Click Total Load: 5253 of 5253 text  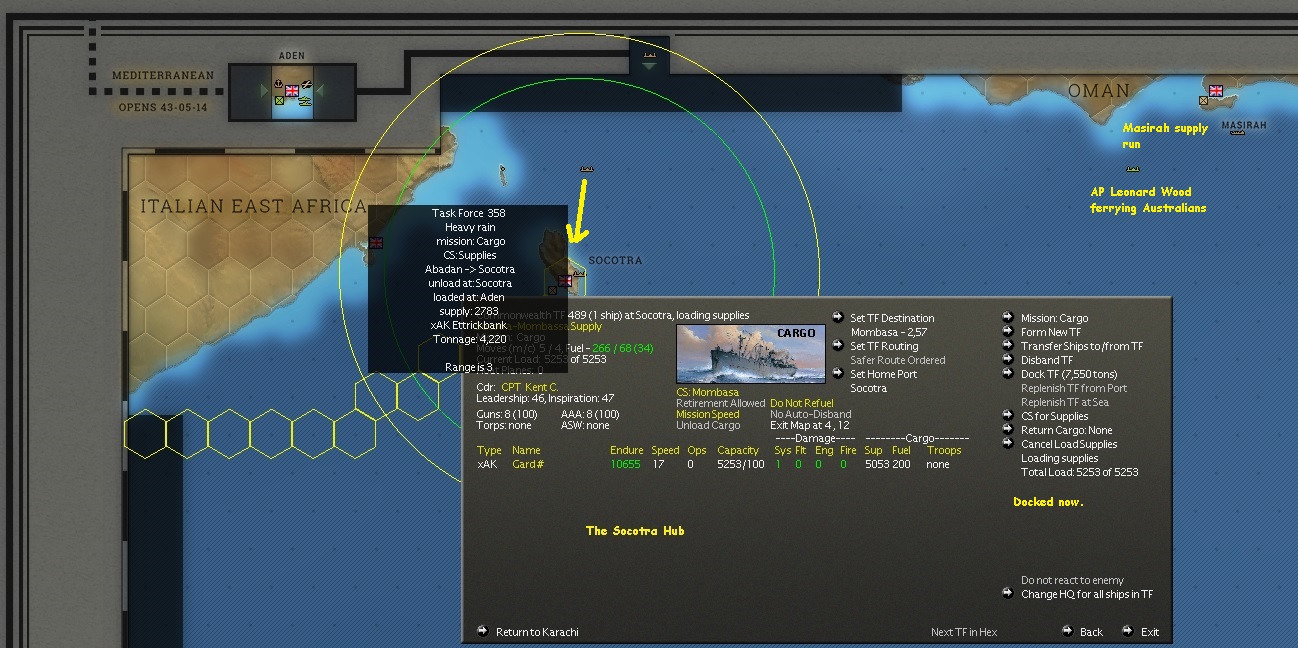(x=1080, y=472)
